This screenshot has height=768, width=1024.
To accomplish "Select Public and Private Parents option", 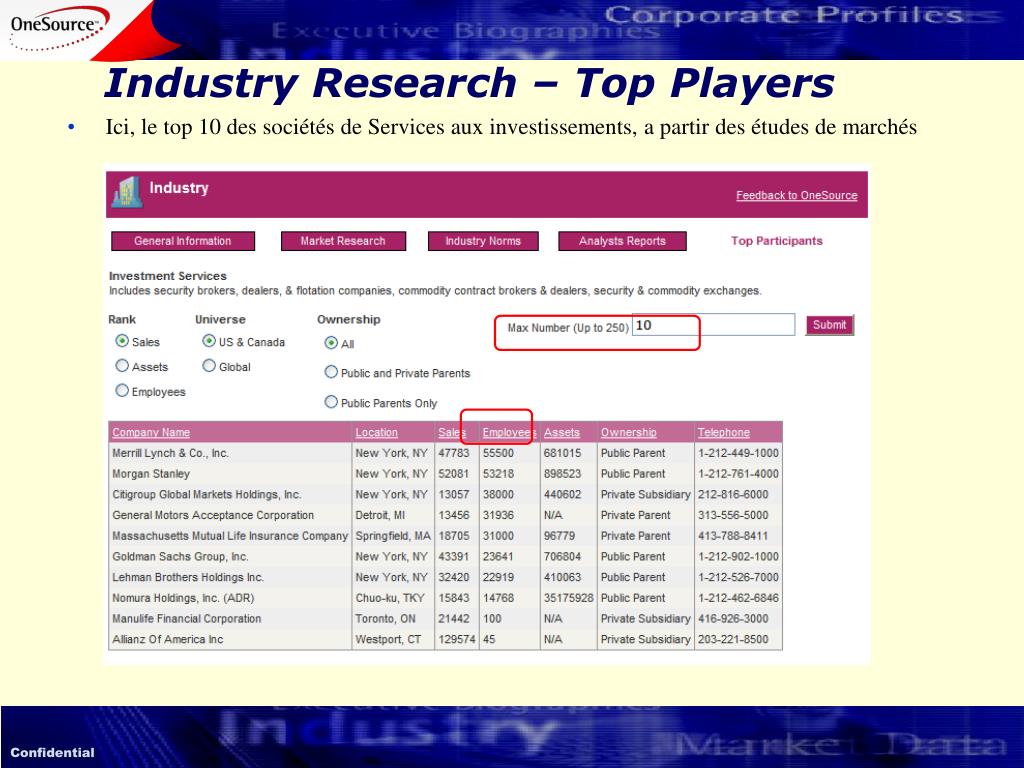I will click(x=331, y=372).
